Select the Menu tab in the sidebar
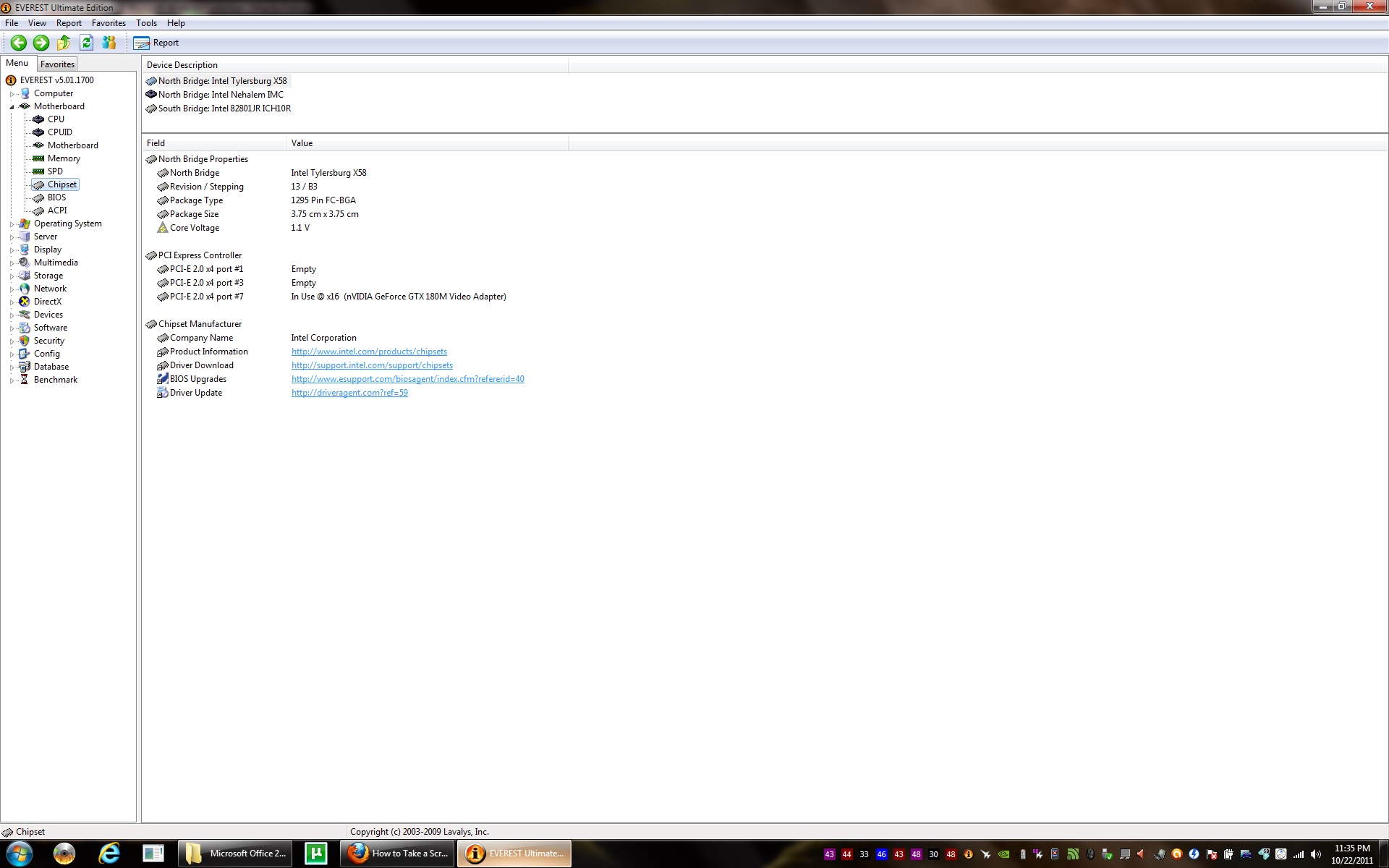Image resolution: width=1389 pixels, height=868 pixels. point(17,63)
